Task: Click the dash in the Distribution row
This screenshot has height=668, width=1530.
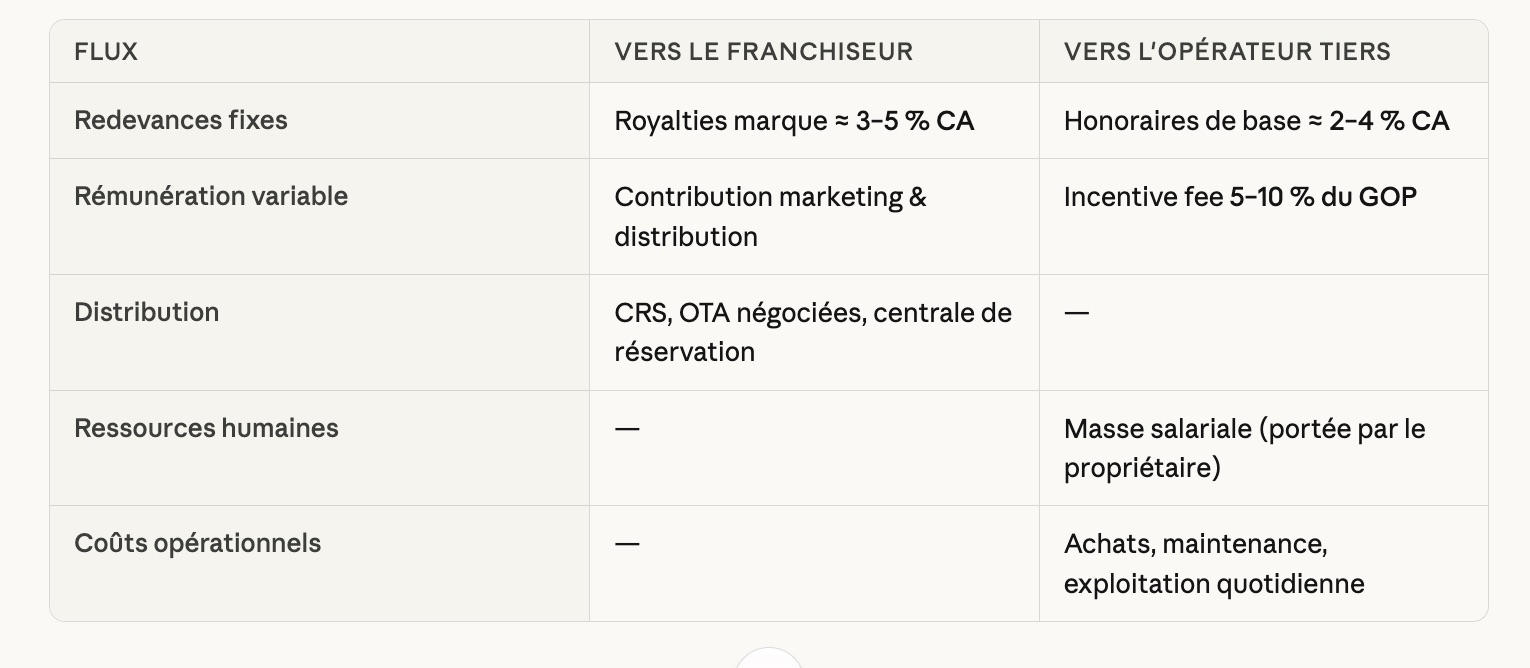Action: tap(1076, 313)
